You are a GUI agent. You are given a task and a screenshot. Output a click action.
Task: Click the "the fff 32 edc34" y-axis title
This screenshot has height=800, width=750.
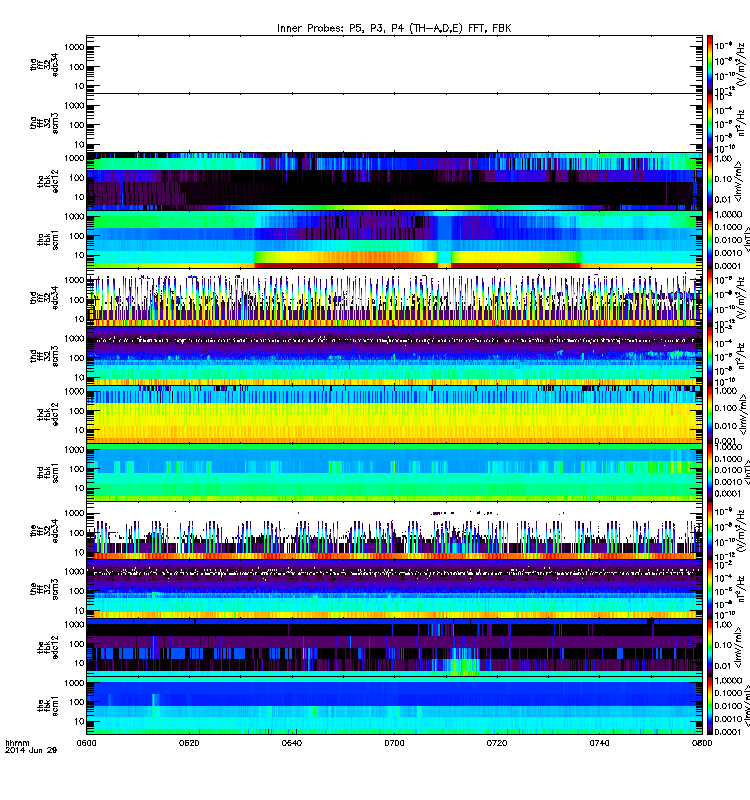pyautogui.click(x=44, y=531)
